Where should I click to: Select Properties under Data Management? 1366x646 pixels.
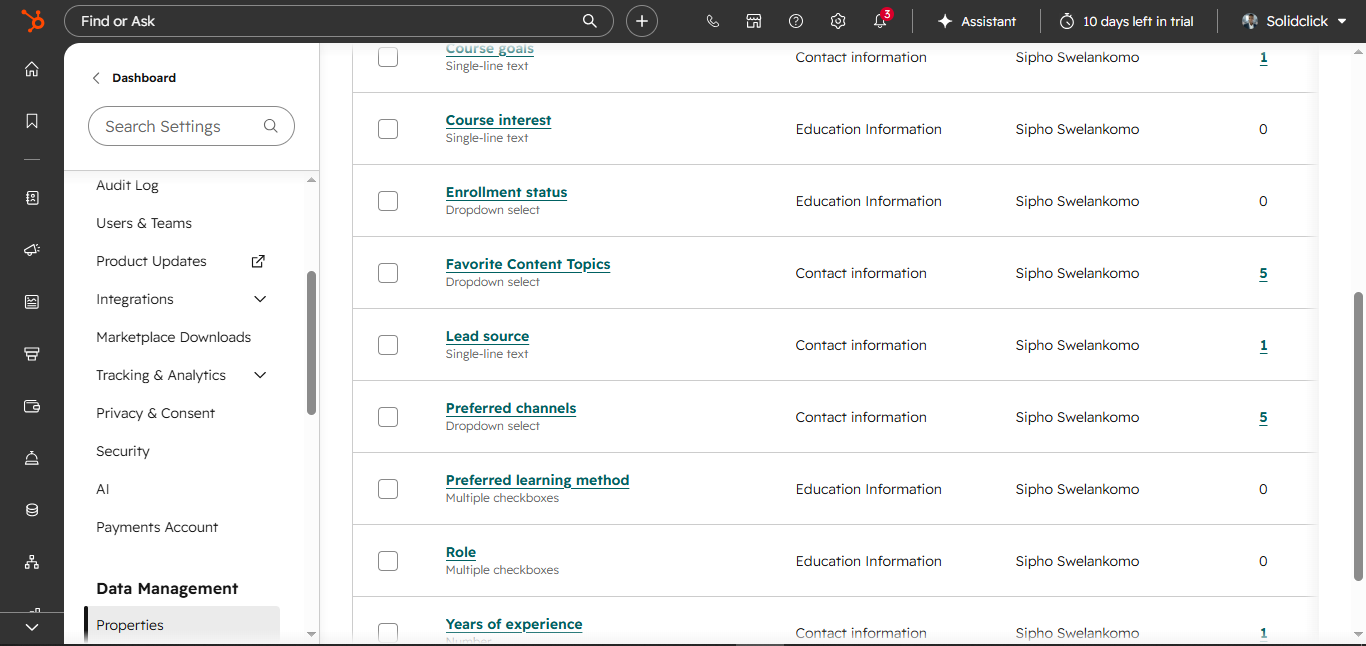point(182,625)
